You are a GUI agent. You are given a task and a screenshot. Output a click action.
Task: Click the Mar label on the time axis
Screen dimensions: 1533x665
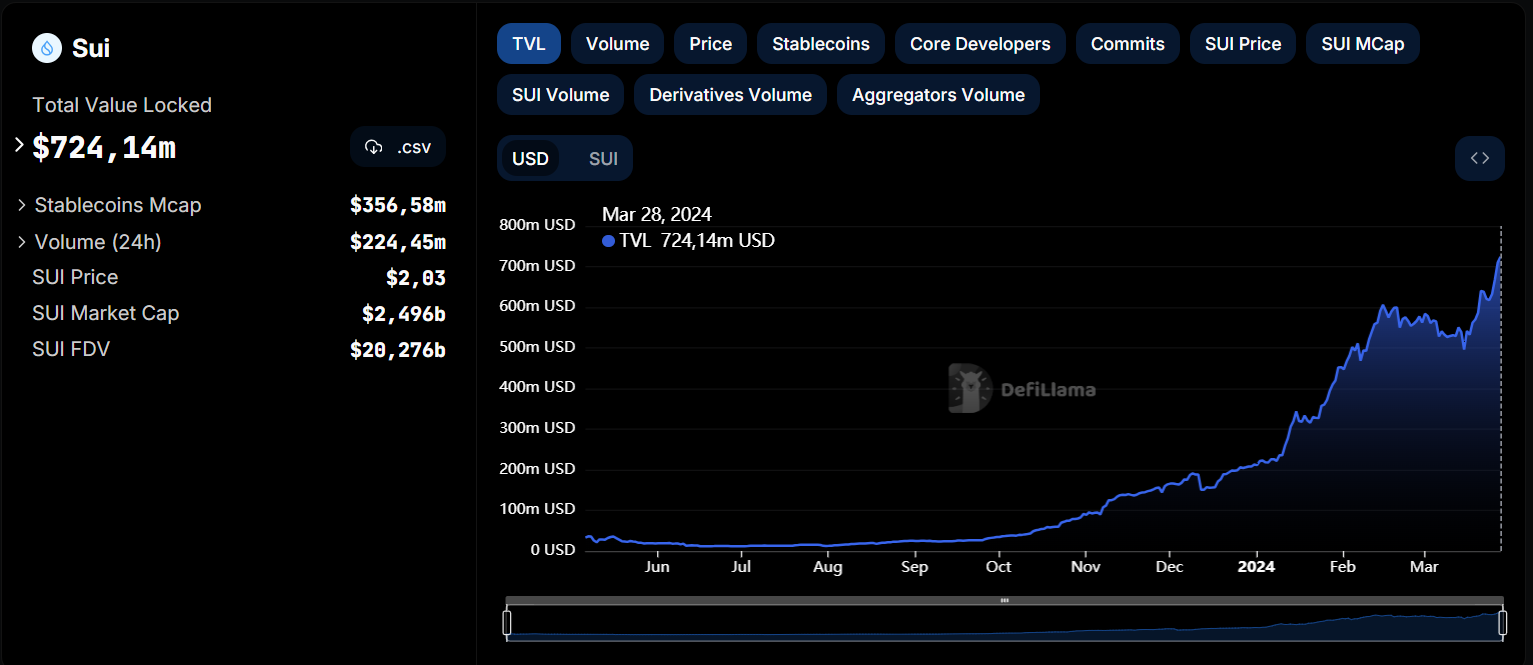(1424, 567)
